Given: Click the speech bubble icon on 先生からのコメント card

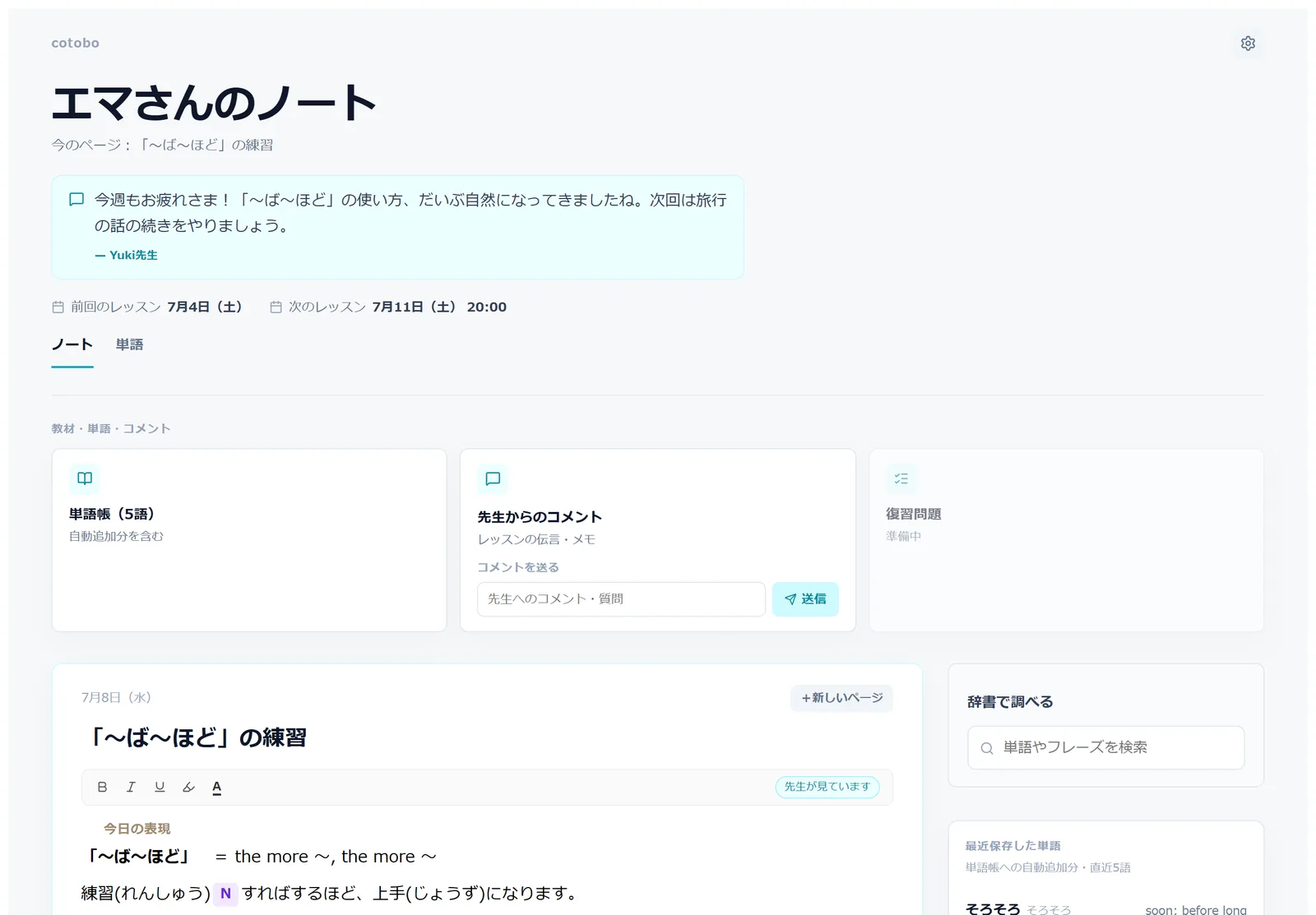Looking at the screenshot, I should (493, 479).
